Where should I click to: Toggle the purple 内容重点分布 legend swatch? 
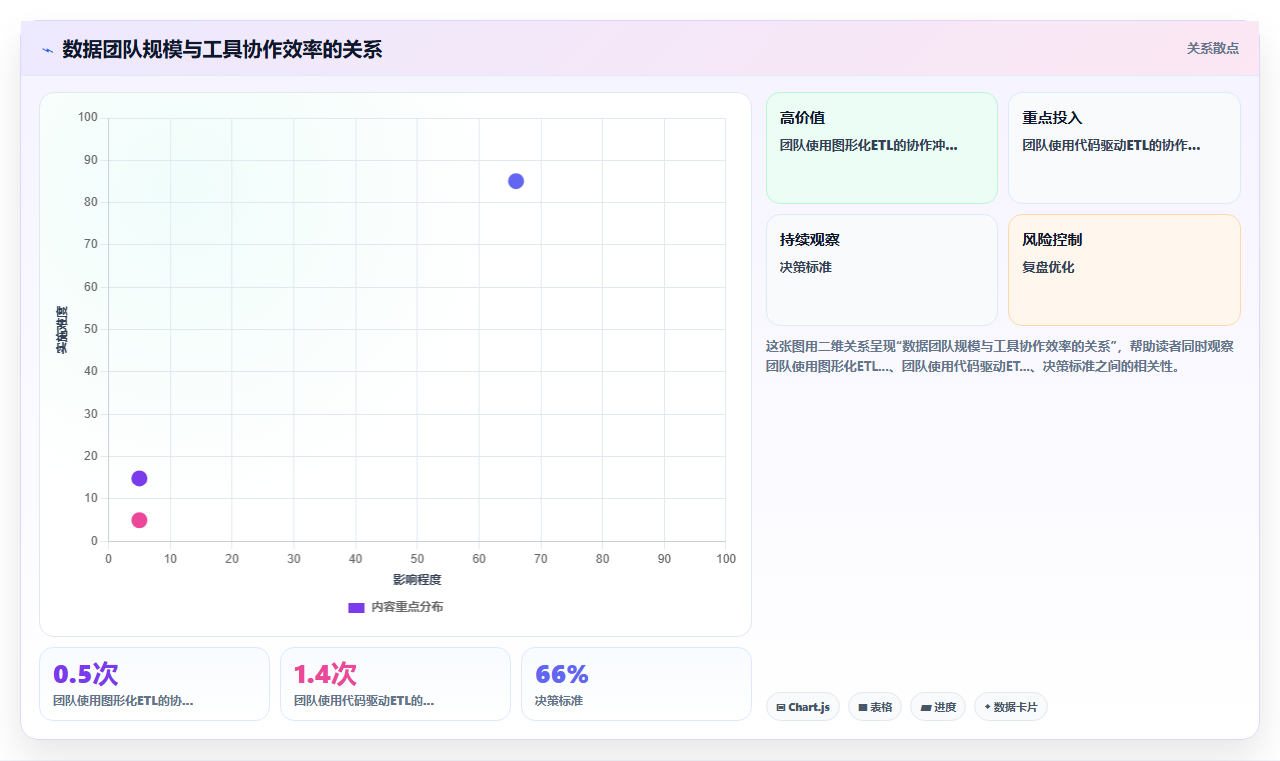tap(356, 607)
